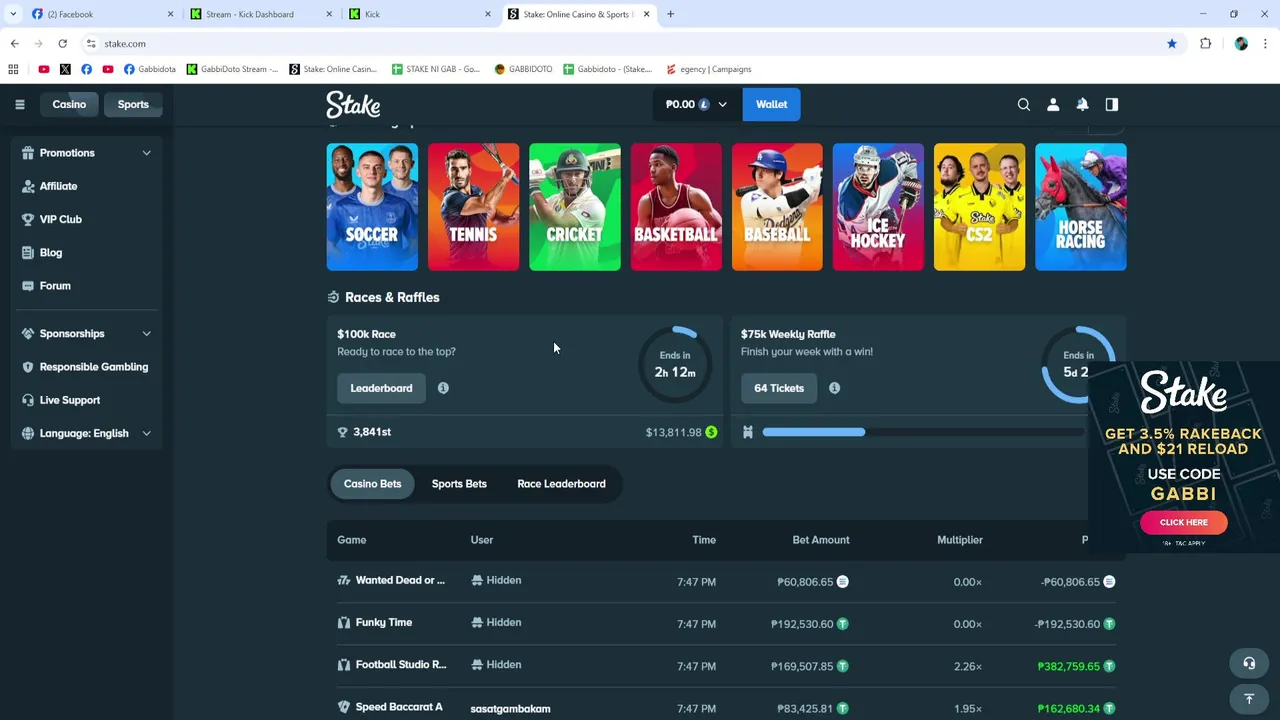Select the Sports Bets tab
This screenshot has width=1280, height=720.
click(459, 484)
